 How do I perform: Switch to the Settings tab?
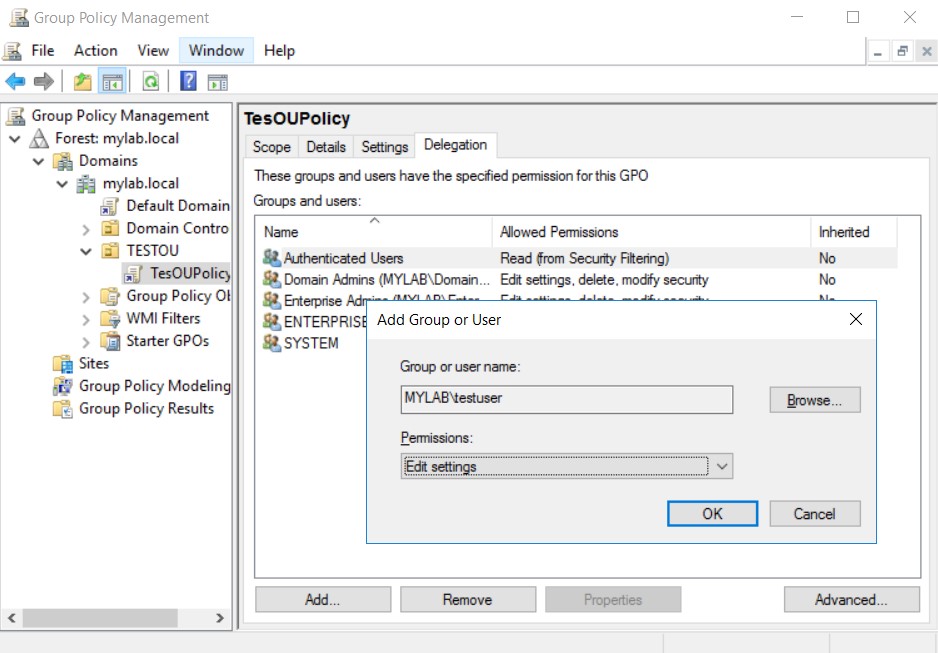pyautogui.click(x=385, y=147)
